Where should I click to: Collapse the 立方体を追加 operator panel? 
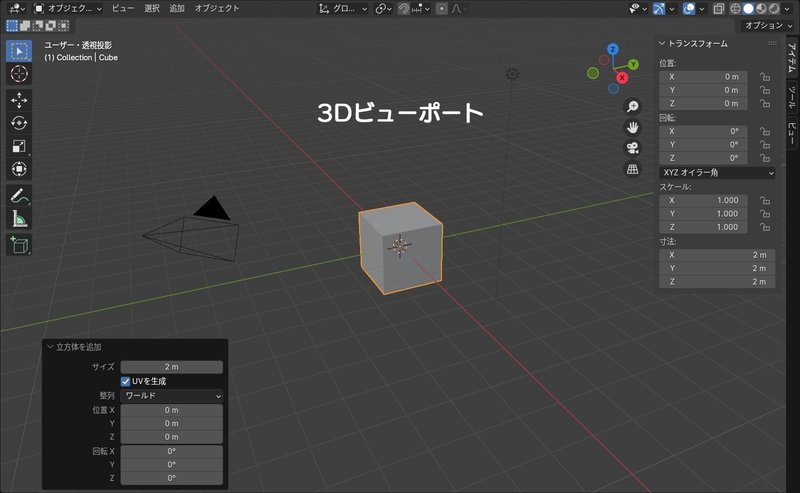click(50, 347)
